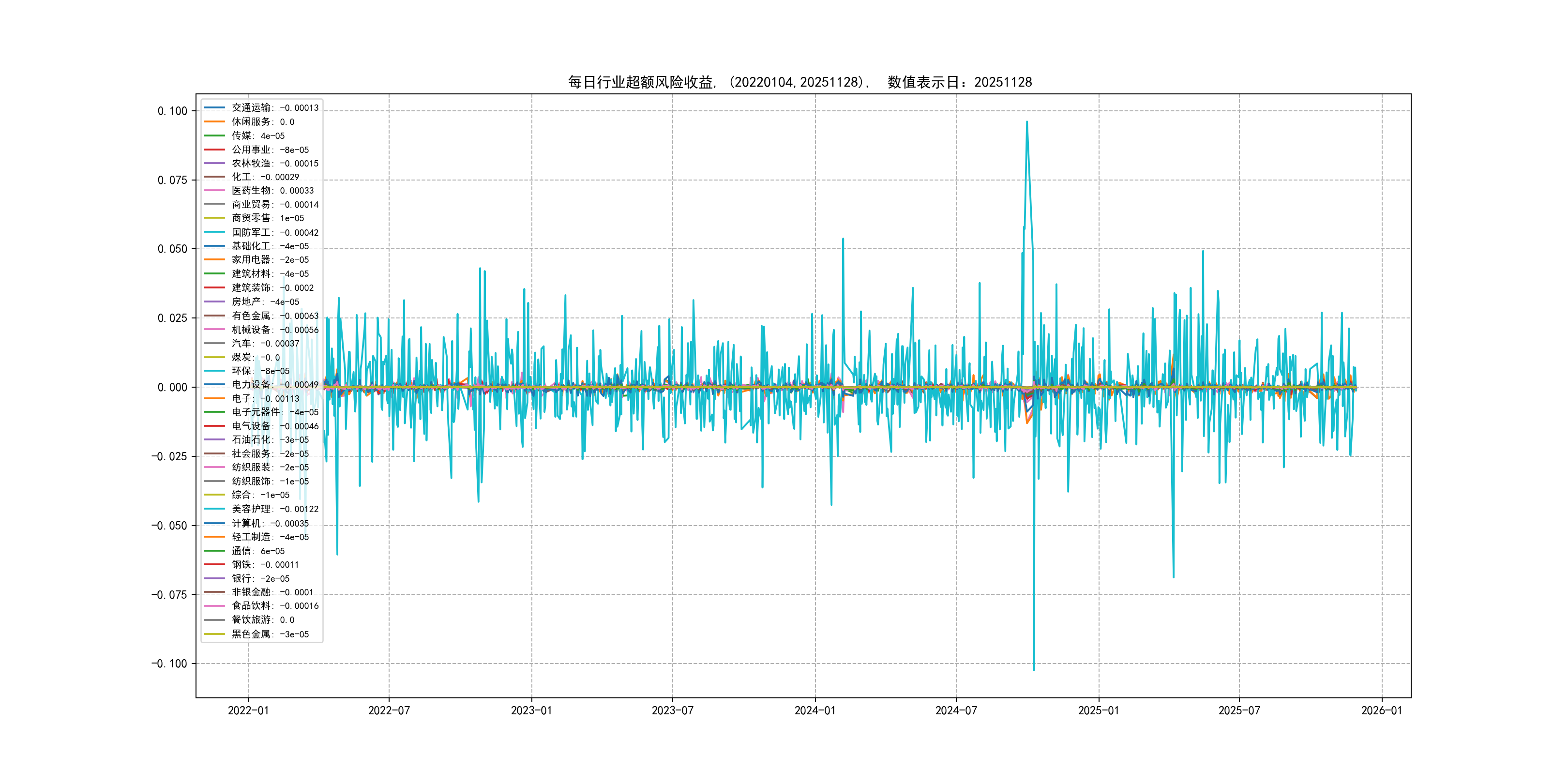
Task: Select the cyan swatch beside 国防军工
Action: coord(214,232)
